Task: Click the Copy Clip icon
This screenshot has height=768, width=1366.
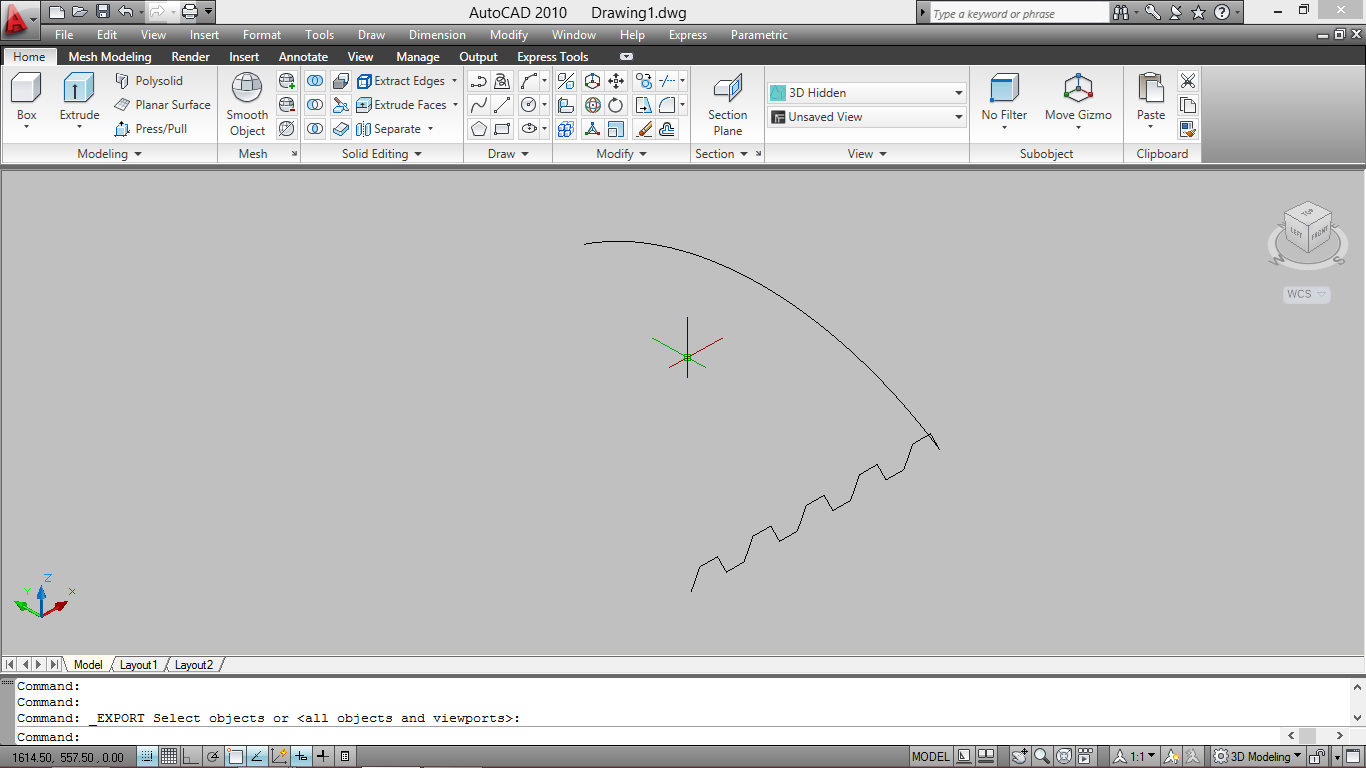Action: click(x=1188, y=105)
